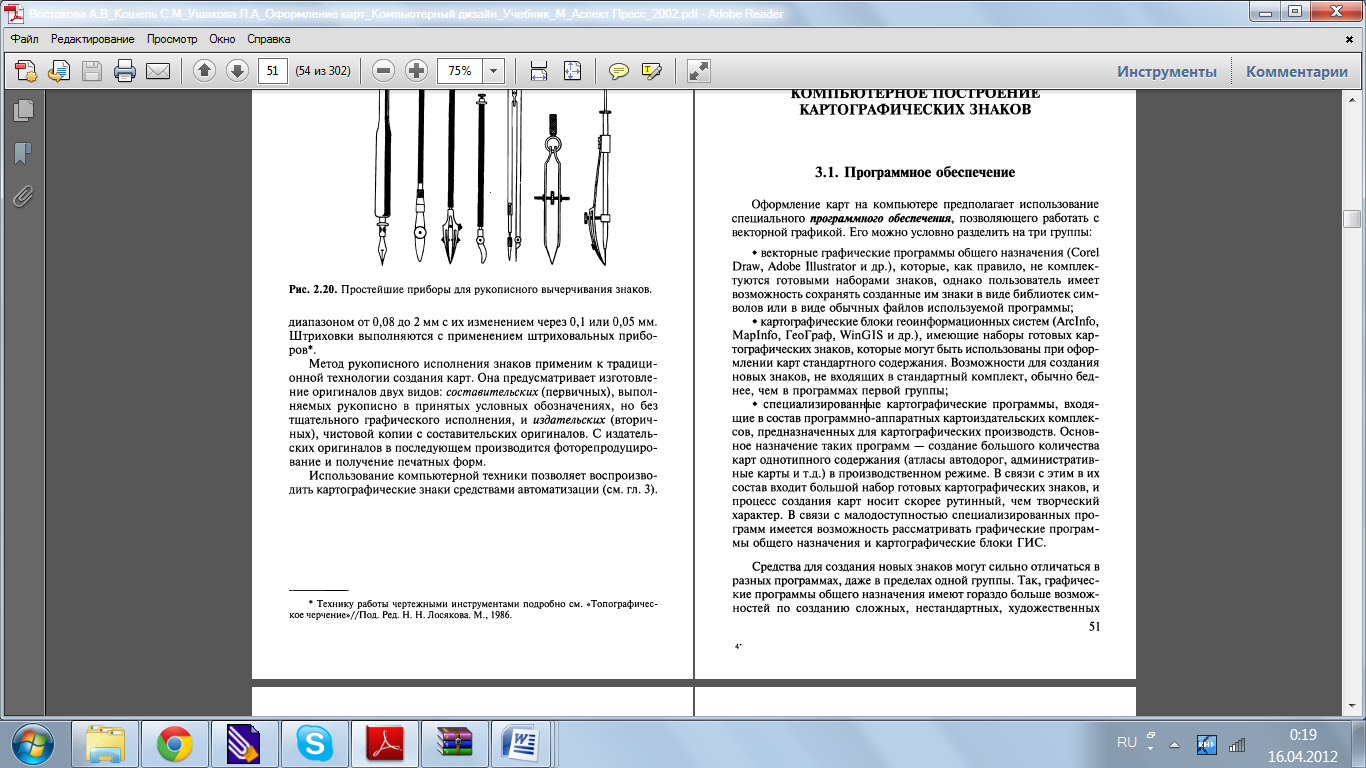The width and height of the screenshot is (1366, 768).
Task: Open the zoom percentage dropdown arrow
Action: (x=494, y=71)
